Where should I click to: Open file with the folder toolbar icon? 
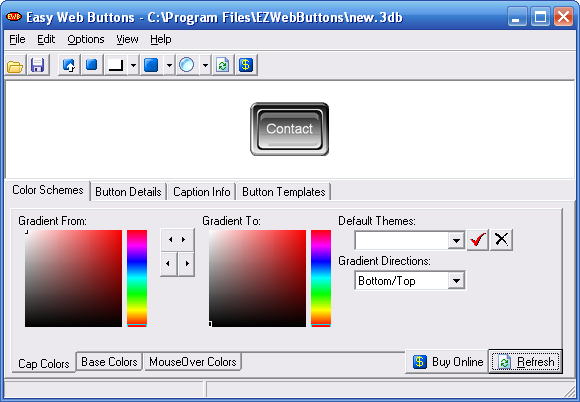point(15,65)
